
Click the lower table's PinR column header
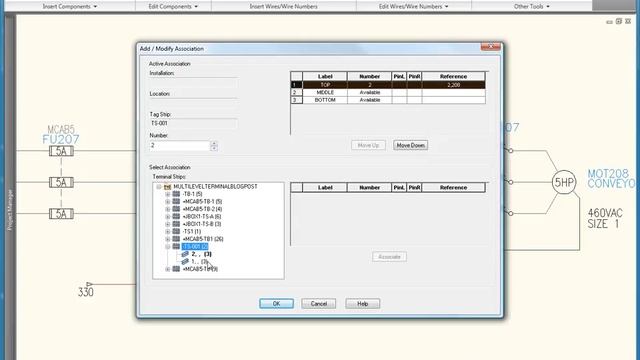point(414,188)
